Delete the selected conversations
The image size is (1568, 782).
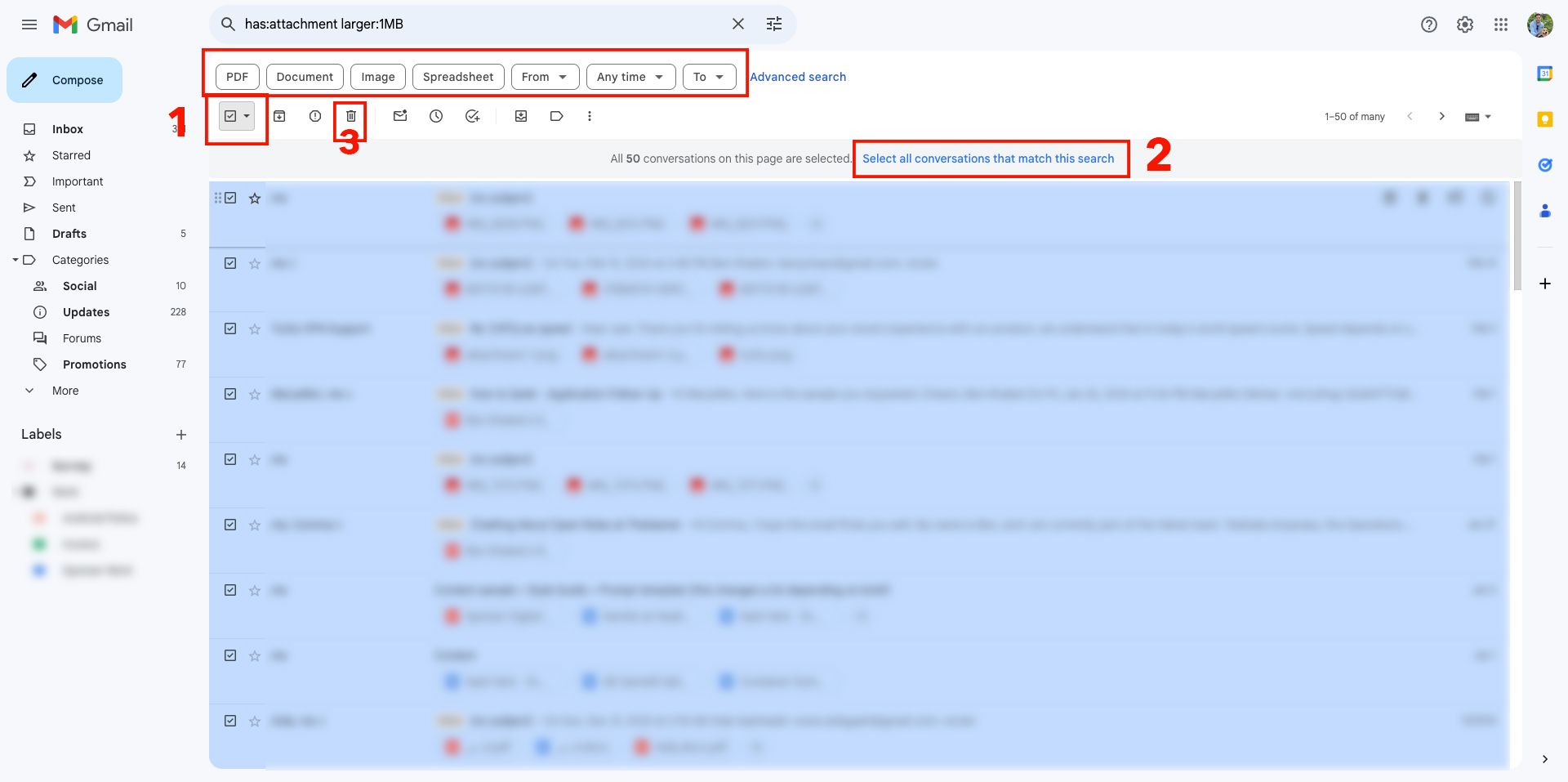point(350,116)
